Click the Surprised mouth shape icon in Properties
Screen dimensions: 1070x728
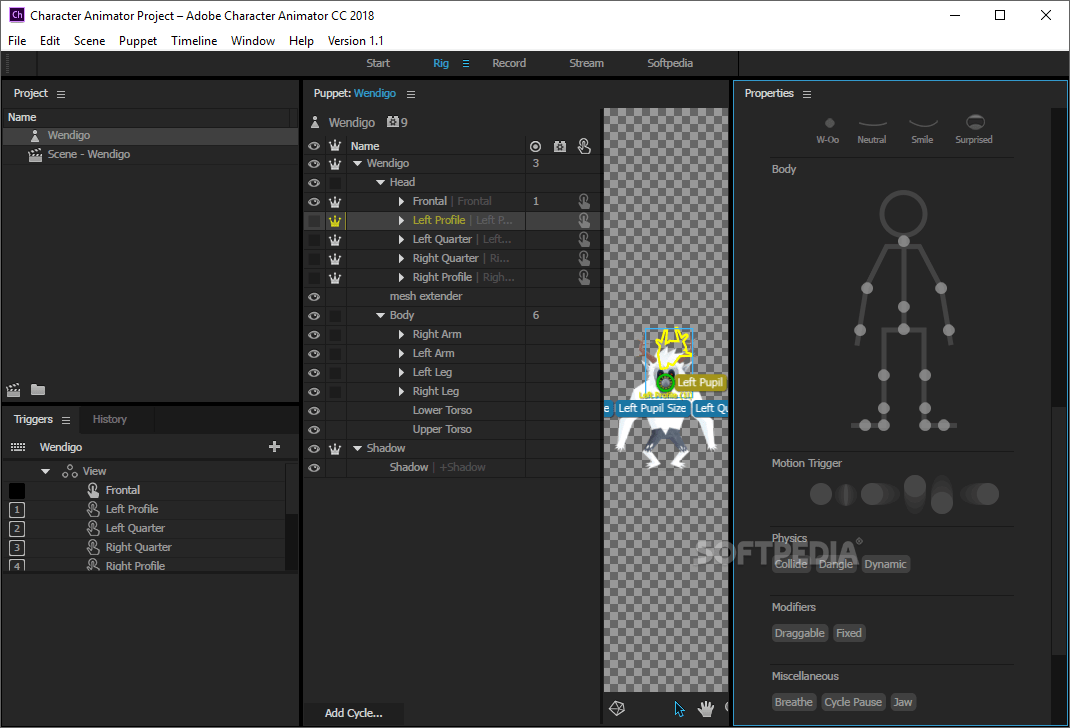973,124
